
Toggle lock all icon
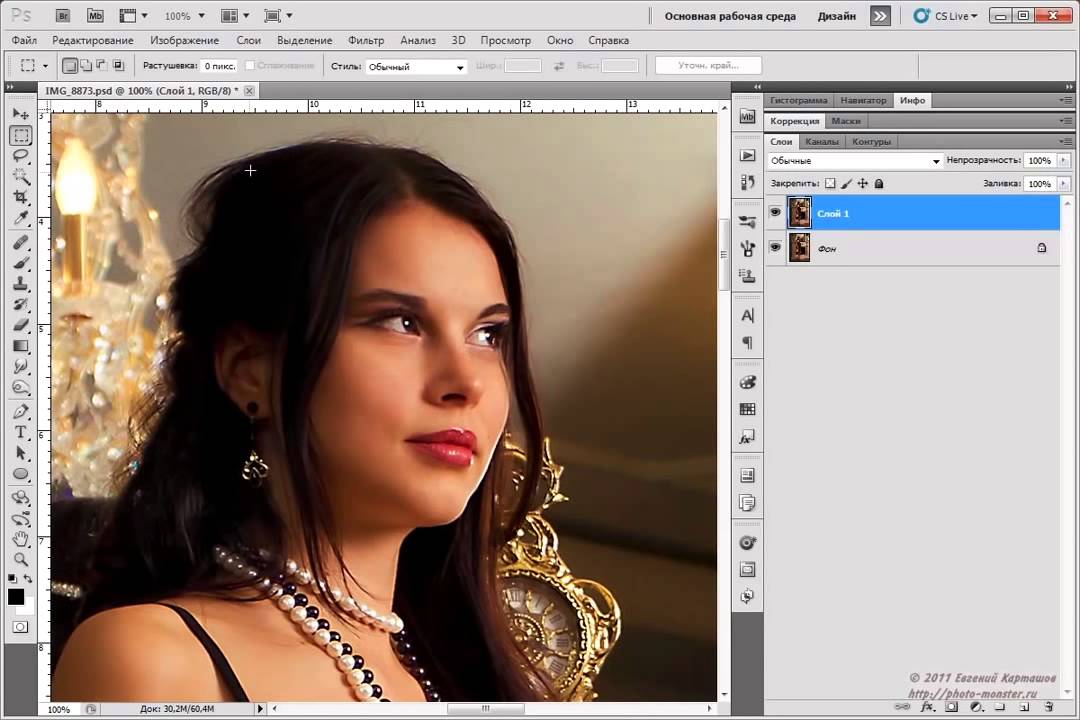pos(879,183)
